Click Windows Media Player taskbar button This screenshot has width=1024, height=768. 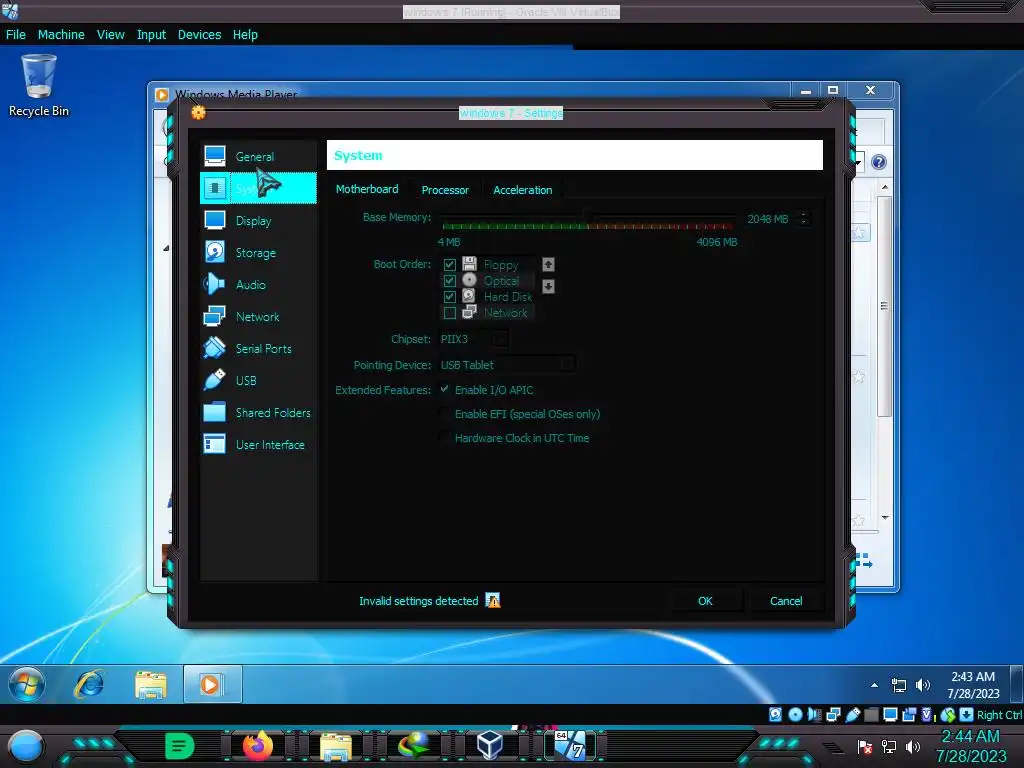point(212,684)
